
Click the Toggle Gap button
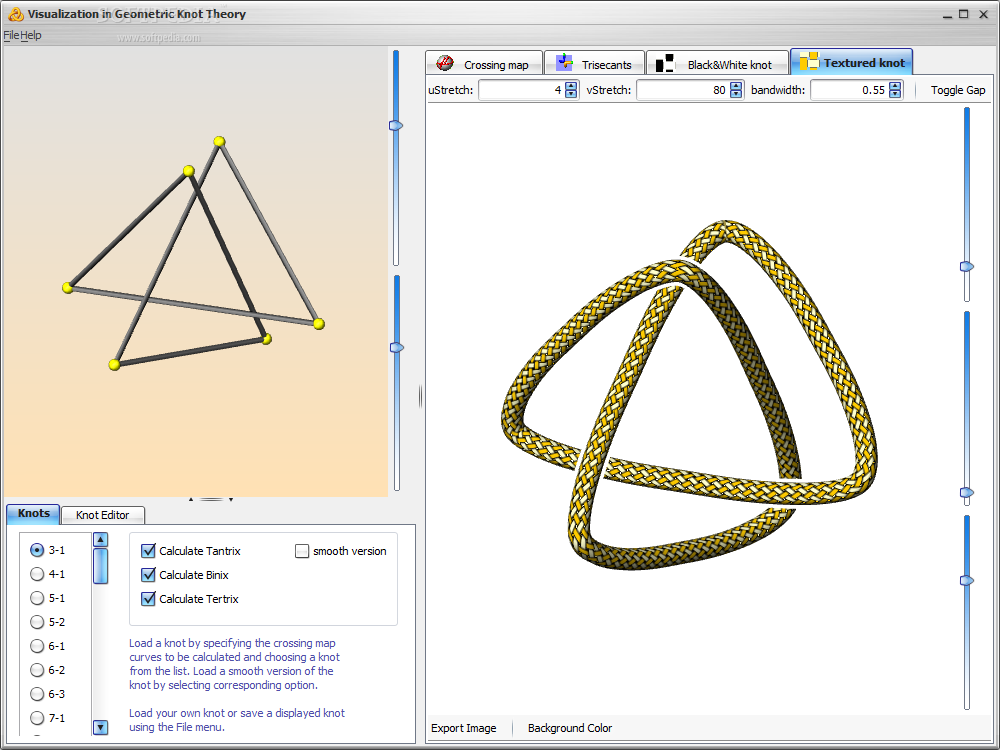[x=958, y=90]
